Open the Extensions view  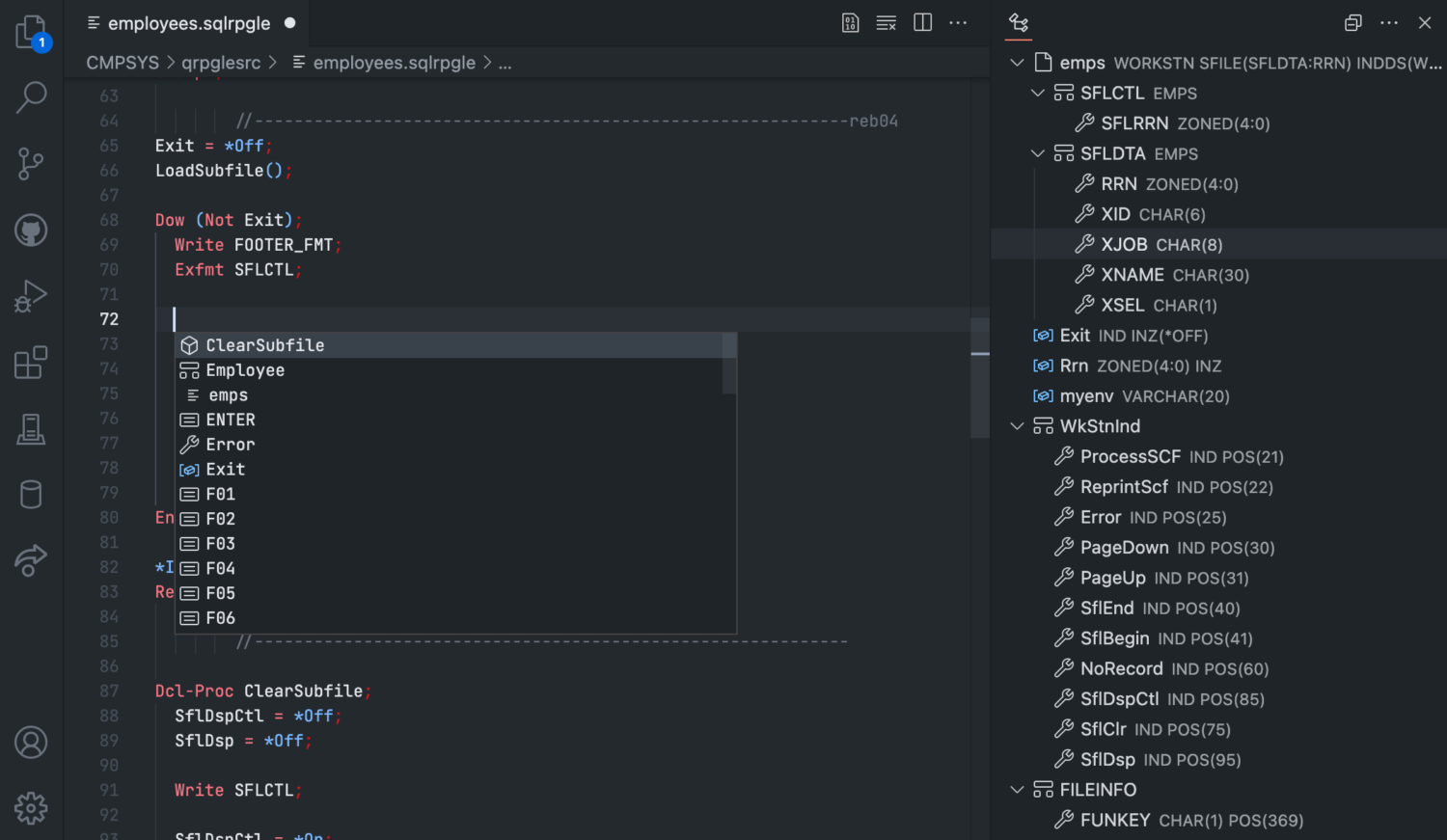[x=30, y=363]
